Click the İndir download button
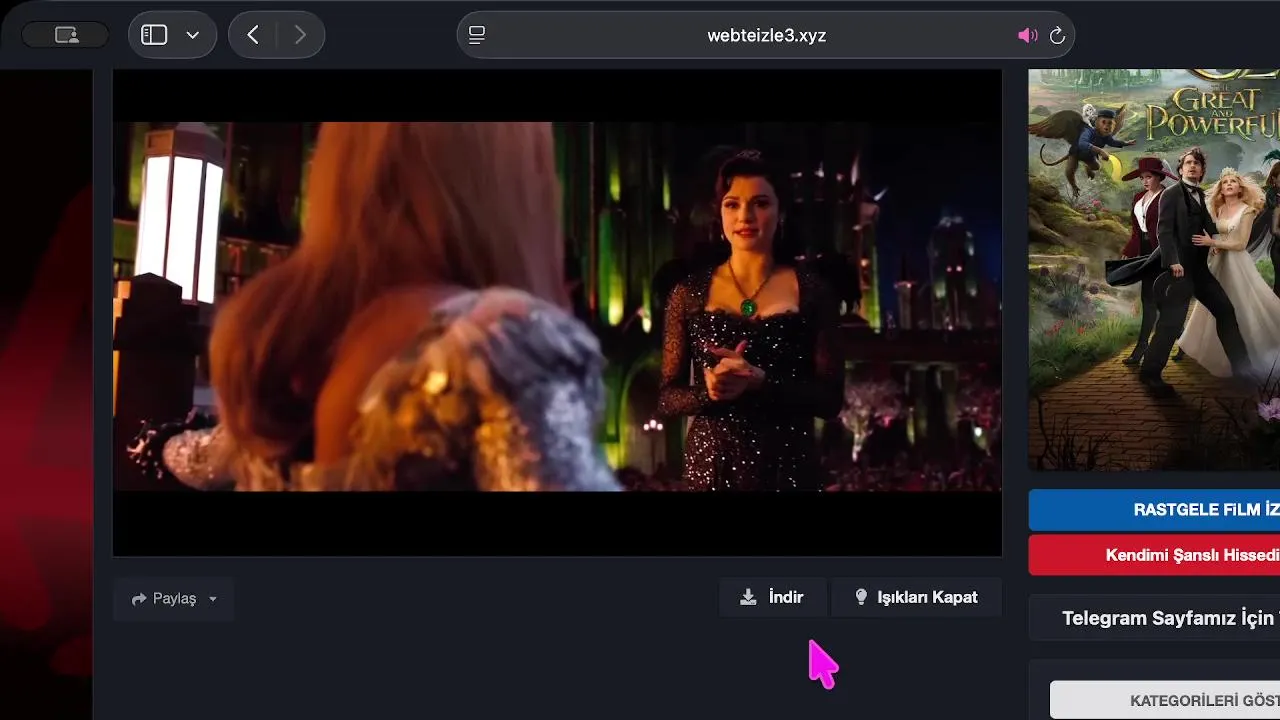1280x720 pixels. (x=772, y=597)
